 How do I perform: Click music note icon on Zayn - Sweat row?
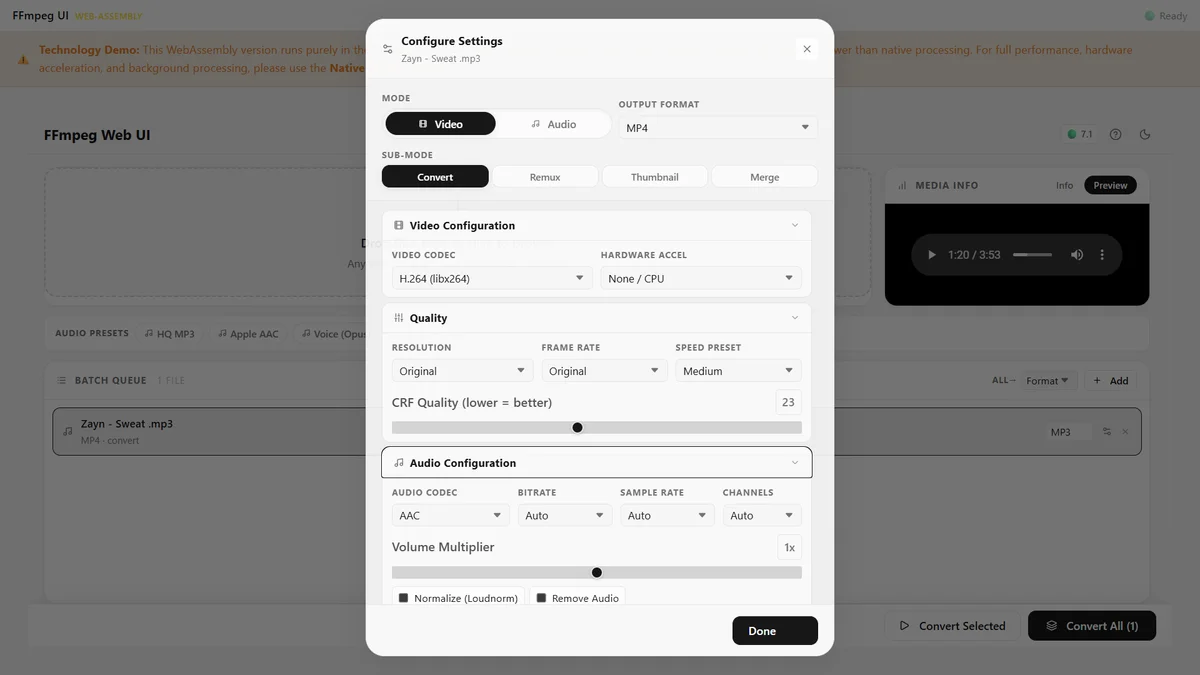68,432
